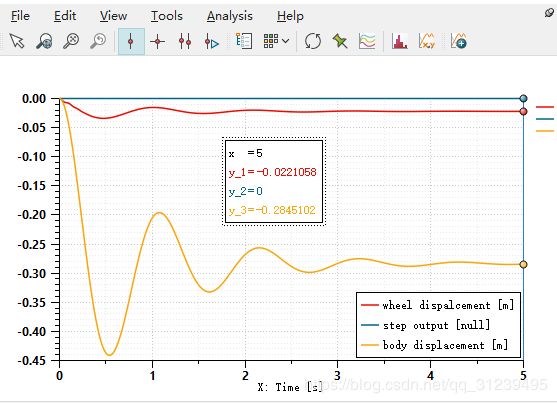557x403 pixels.
Task: Click the X: Time [s] axis label
Action: tap(290, 387)
